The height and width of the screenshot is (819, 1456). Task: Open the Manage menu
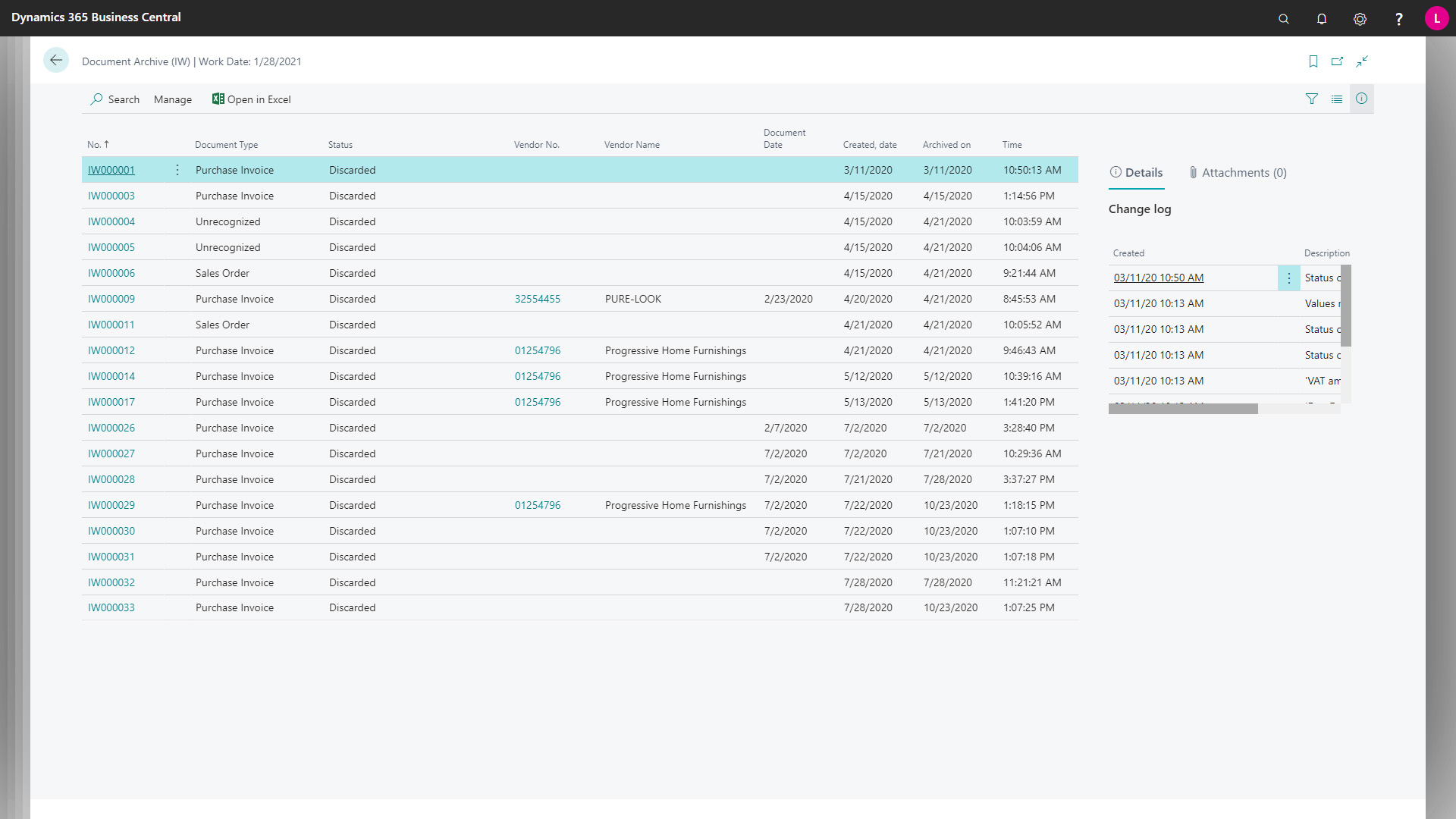point(173,99)
